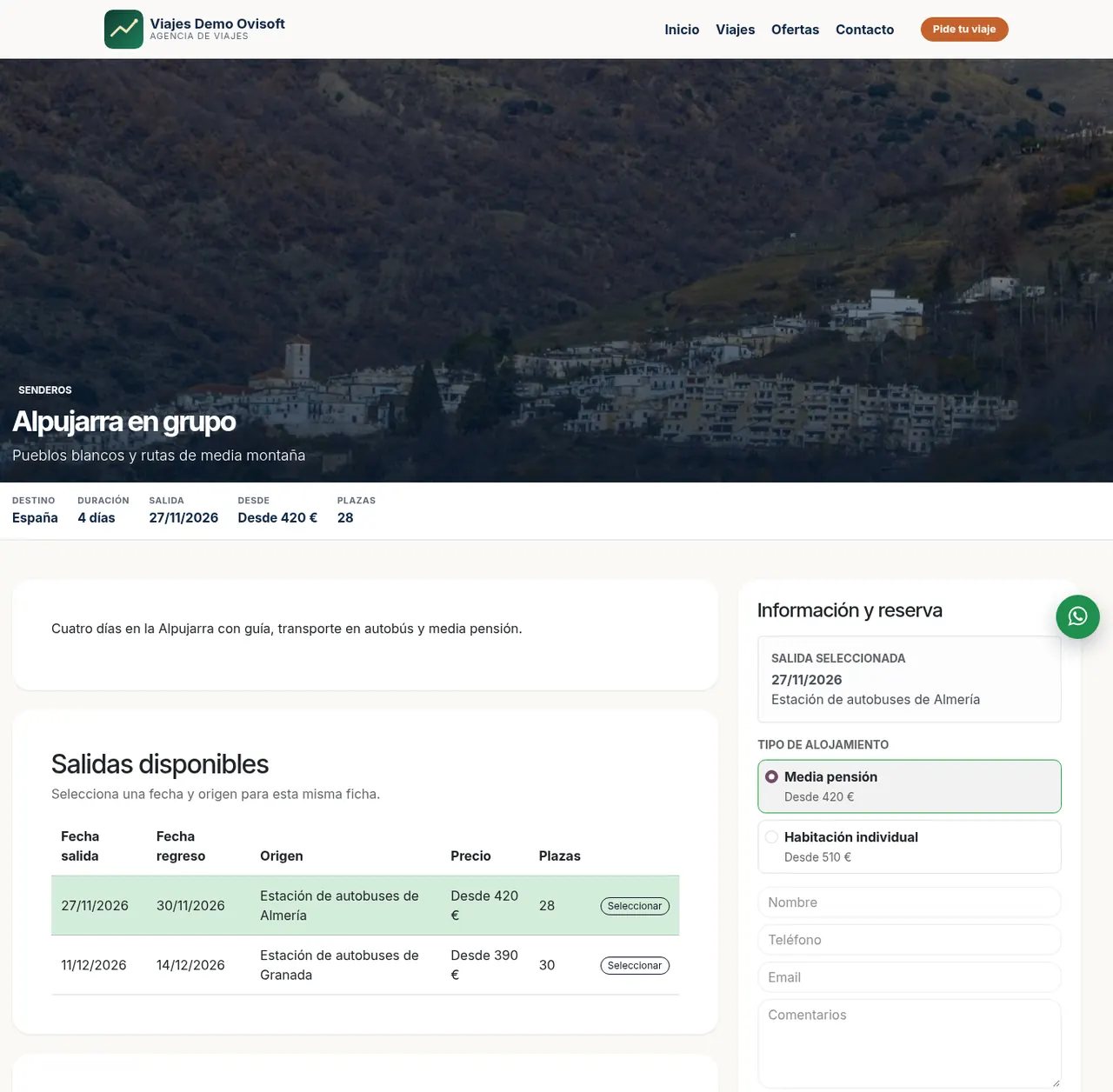
Task: Click the Desde 390 € price cell
Action: (484, 965)
